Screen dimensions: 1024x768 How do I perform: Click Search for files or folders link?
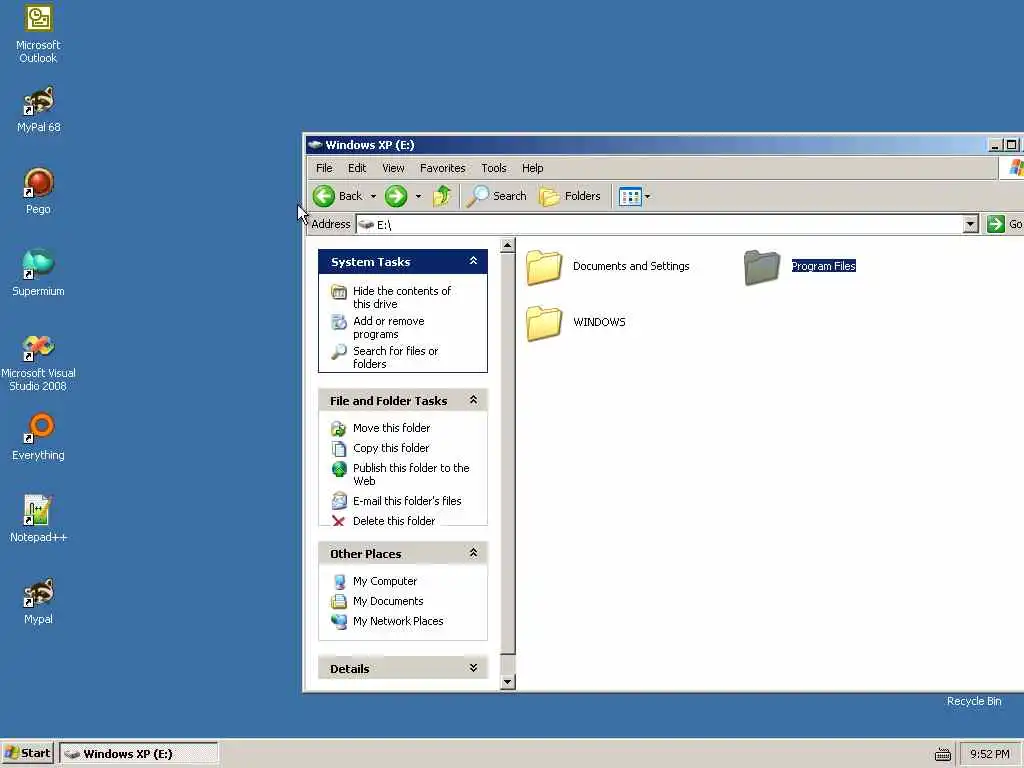click(x=395, y=357)
